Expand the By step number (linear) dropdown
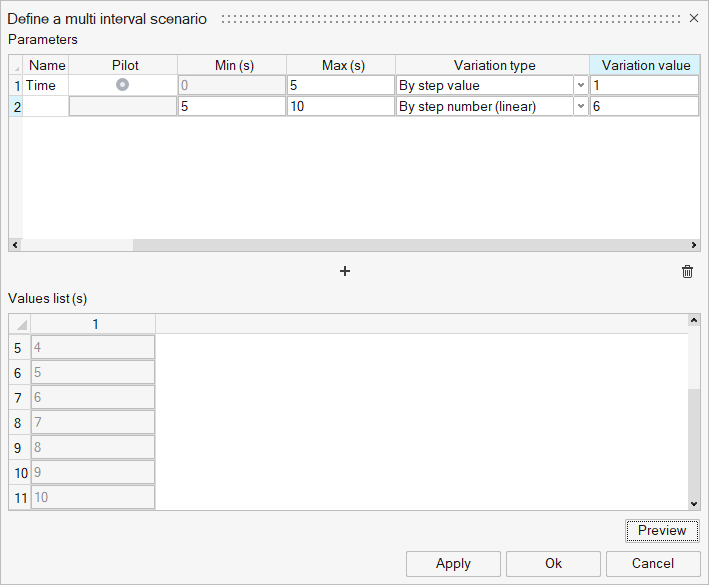This screenshot has width=709, height=585. point(580,106)
